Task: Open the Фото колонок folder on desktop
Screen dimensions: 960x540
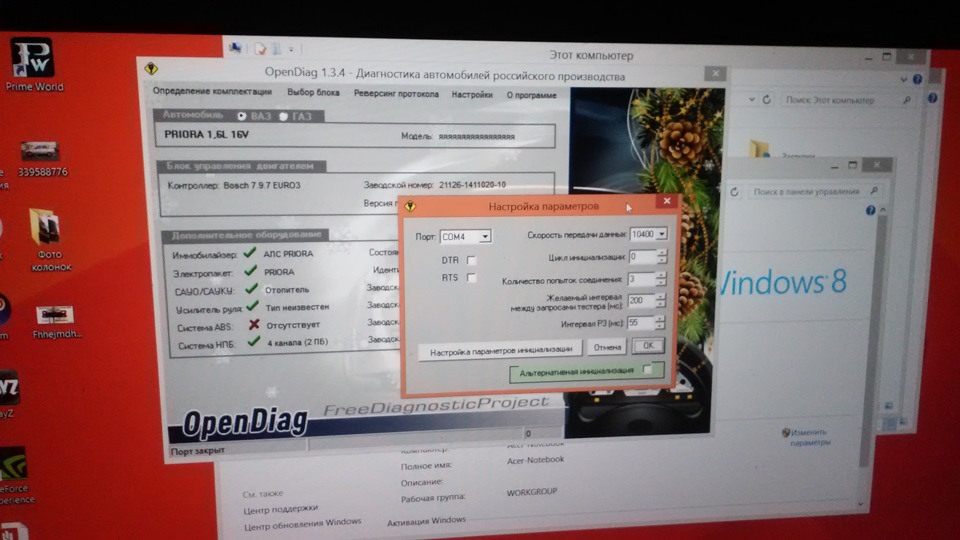Action: 48,240
